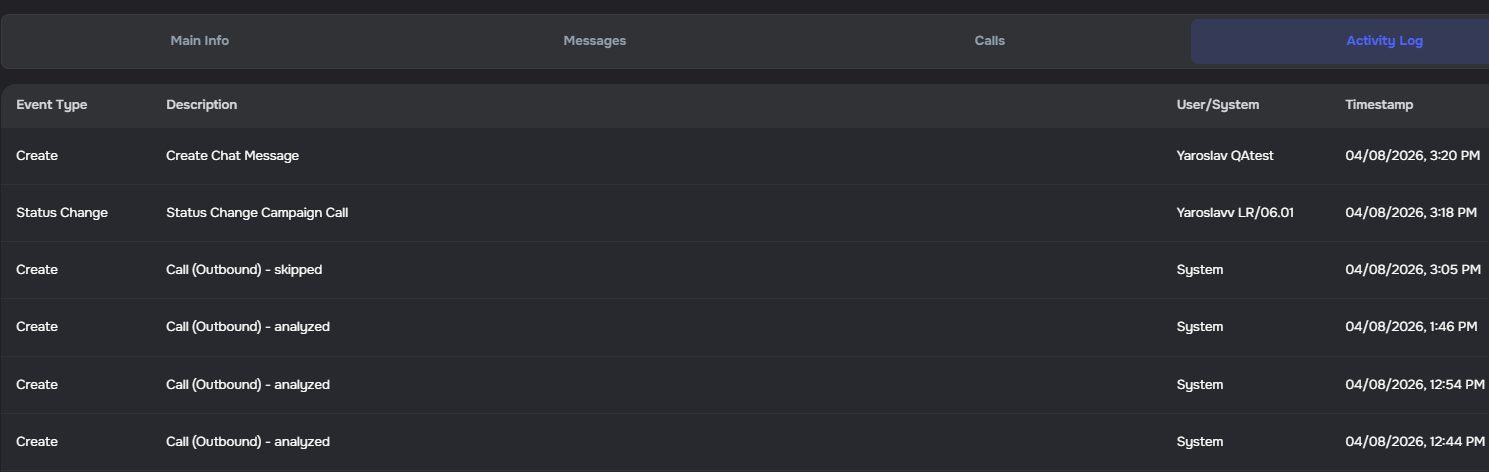The image size is (1489, 472).
Task: Click the Description column header
Action: point(202,105)
